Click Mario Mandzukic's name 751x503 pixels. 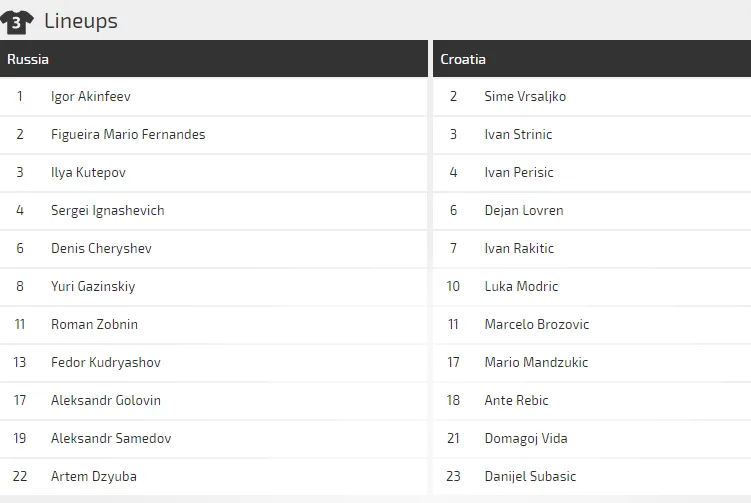536,363
